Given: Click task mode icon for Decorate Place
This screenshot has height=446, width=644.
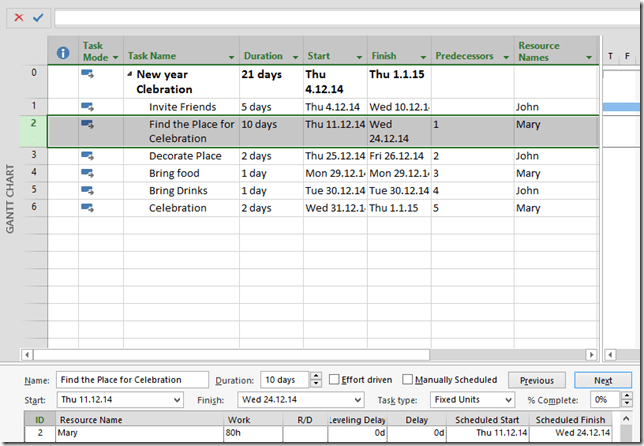Looking at the screenshot, I should 87,155.
